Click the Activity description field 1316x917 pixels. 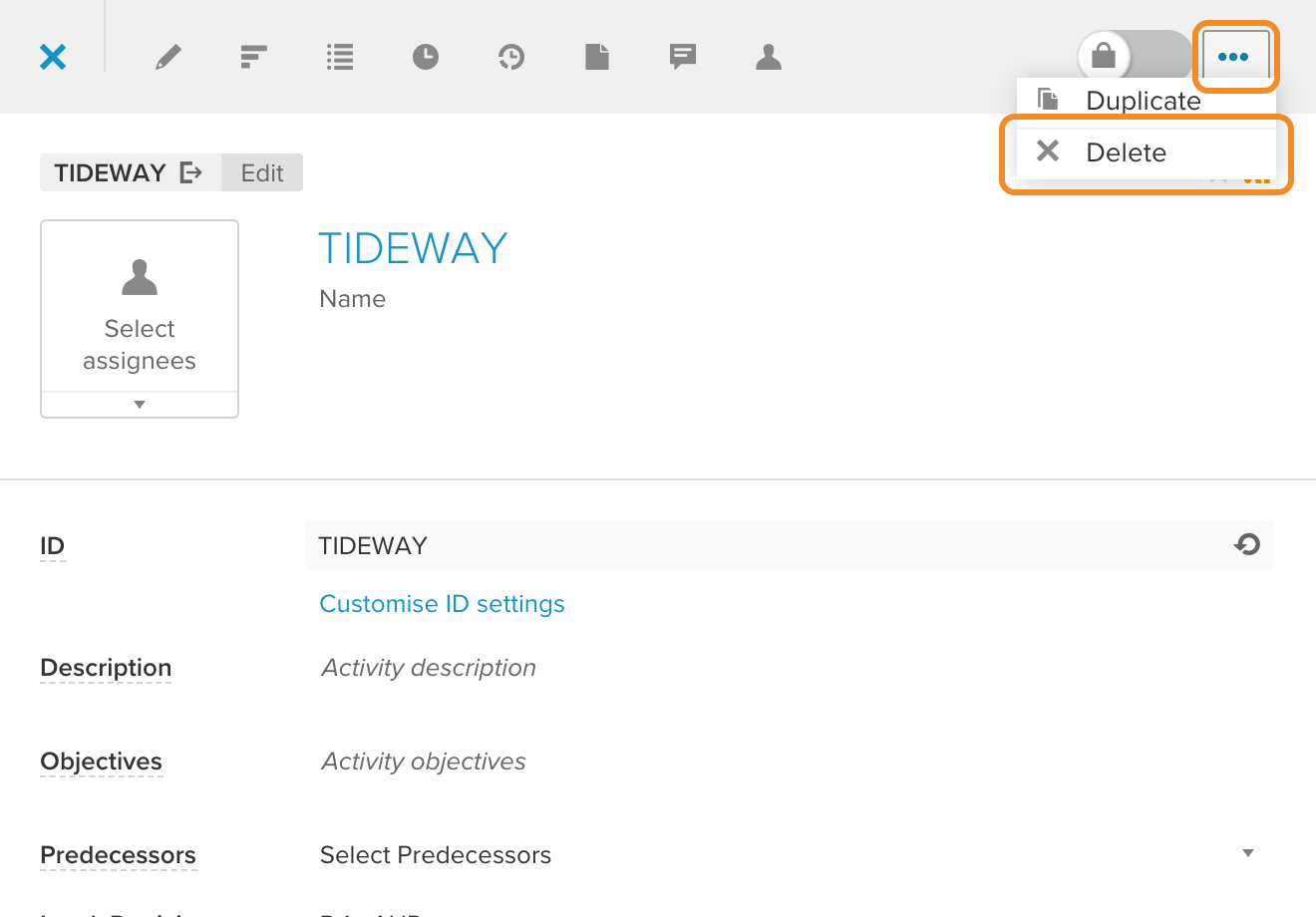[429, 668]
